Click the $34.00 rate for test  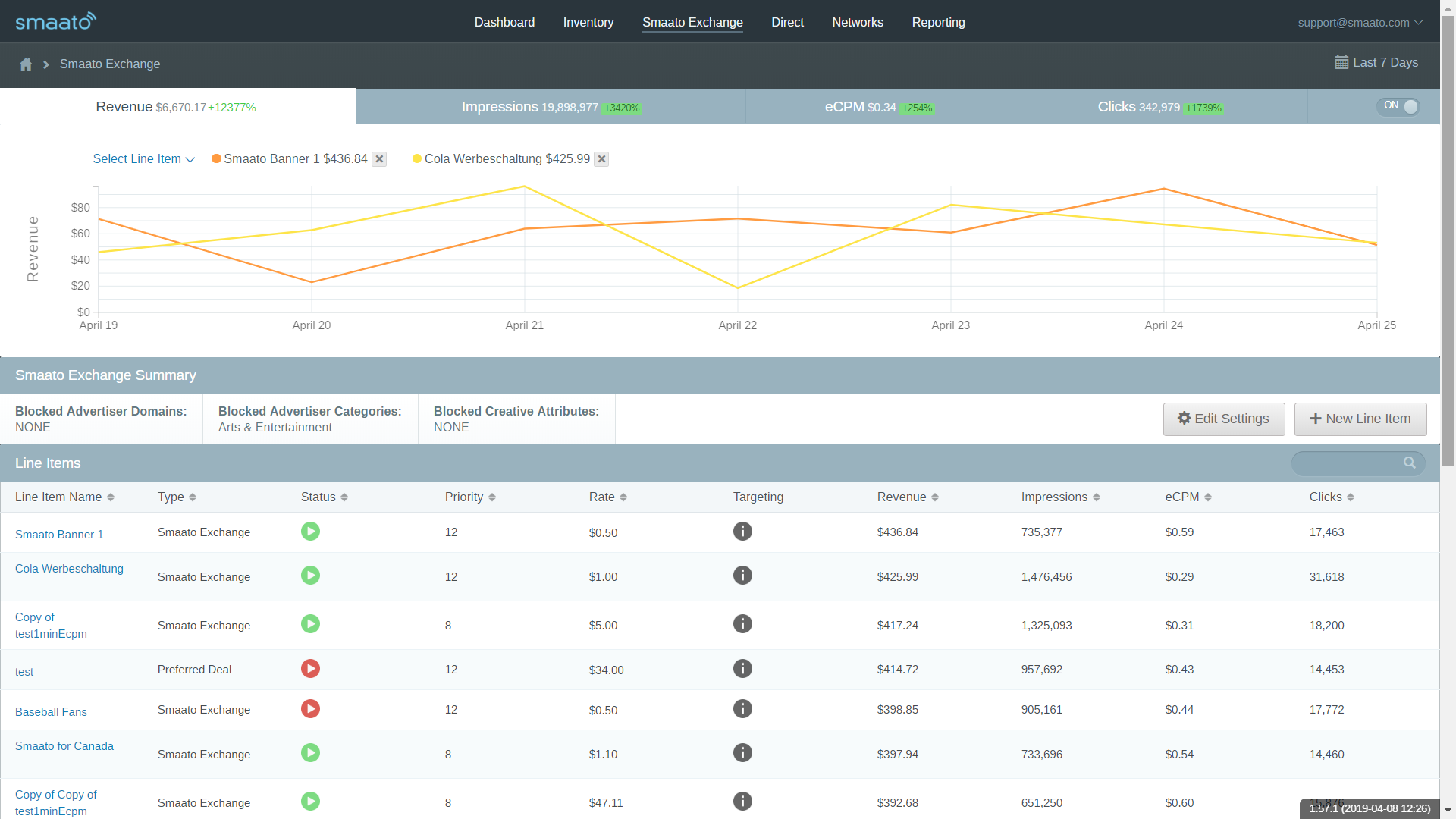(606, 670)
